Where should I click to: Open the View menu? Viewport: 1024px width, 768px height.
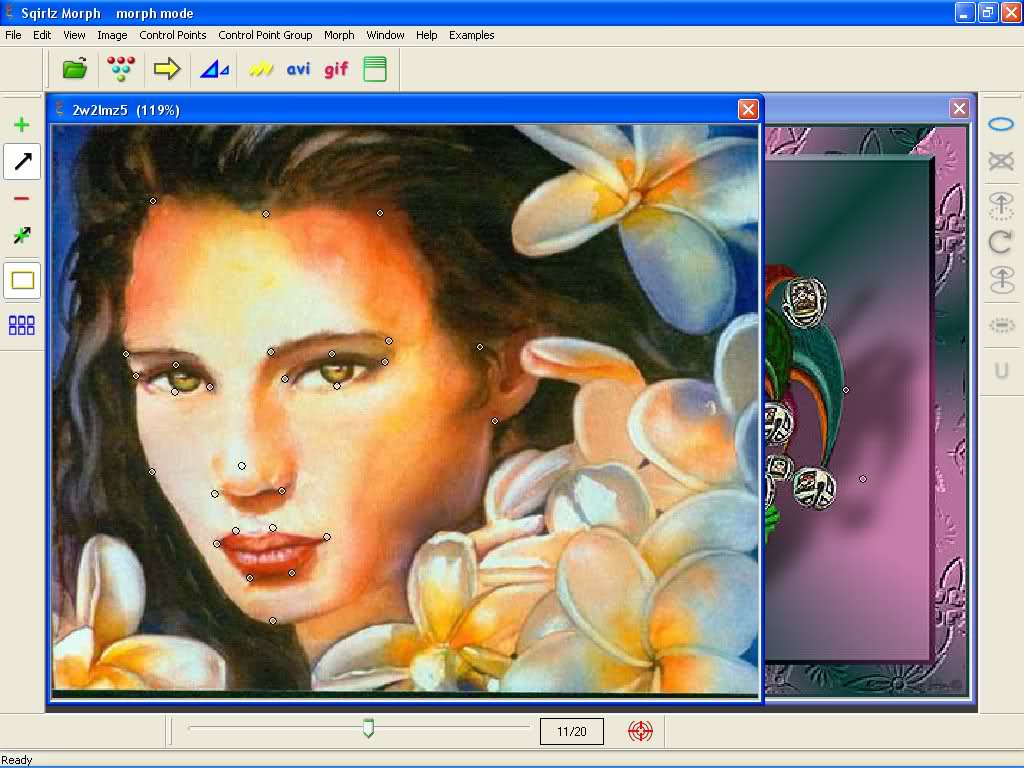tap(74, 35)
